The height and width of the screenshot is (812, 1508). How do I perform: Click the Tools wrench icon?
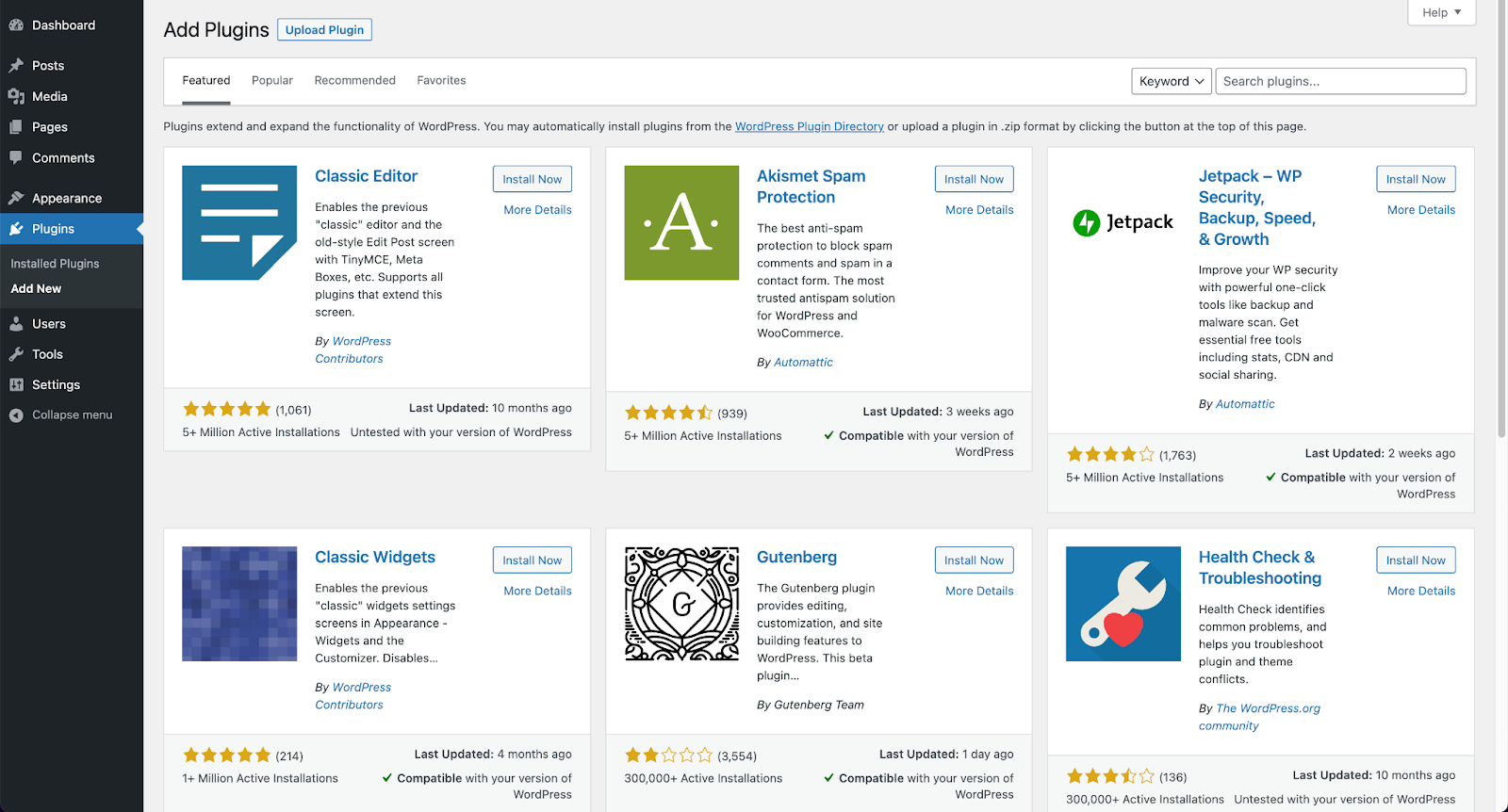[x=16, y=354]
